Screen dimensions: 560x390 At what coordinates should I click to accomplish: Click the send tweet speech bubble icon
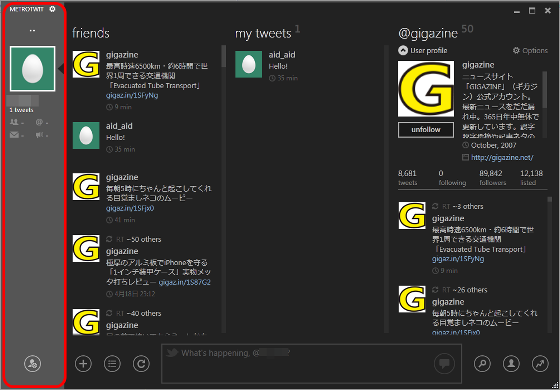click(444, 364)
